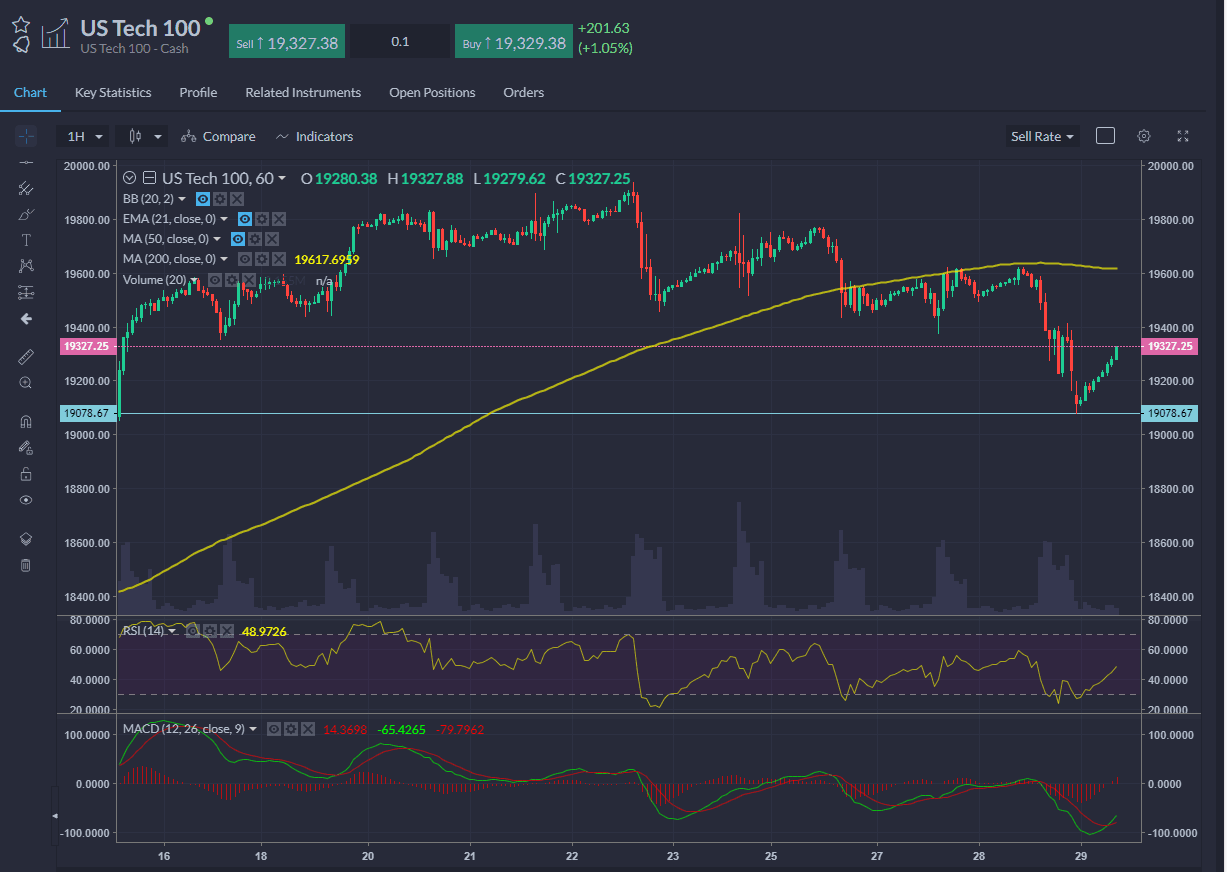
Task: Select the crosshair cursor tool
Action: (26, 136)
